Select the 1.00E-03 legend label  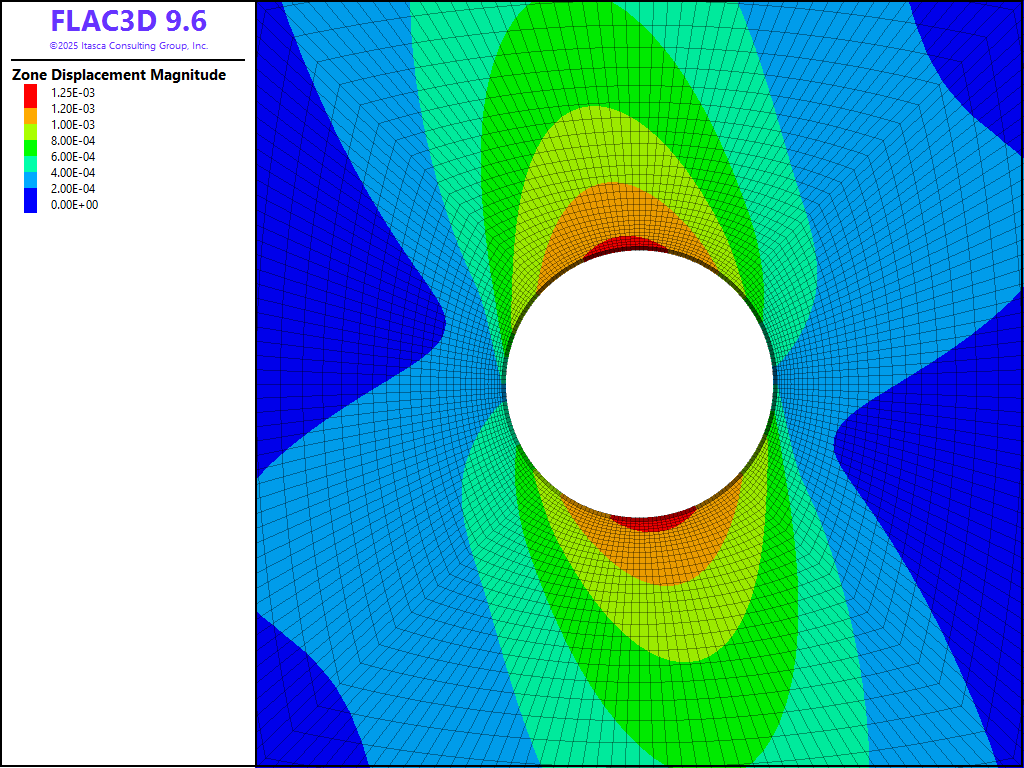[73, 125]
